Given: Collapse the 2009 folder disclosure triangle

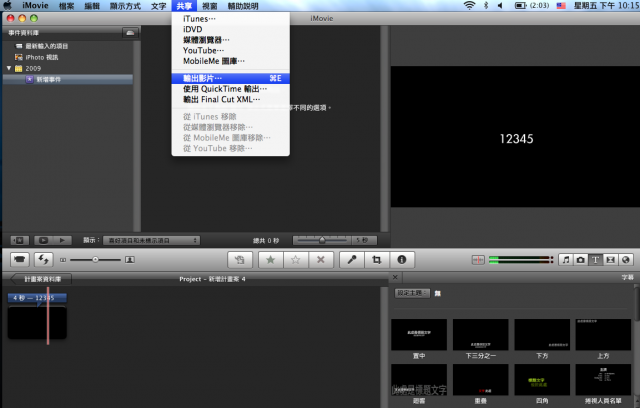Looking at the screenshot, I should [x=9, y=68].
